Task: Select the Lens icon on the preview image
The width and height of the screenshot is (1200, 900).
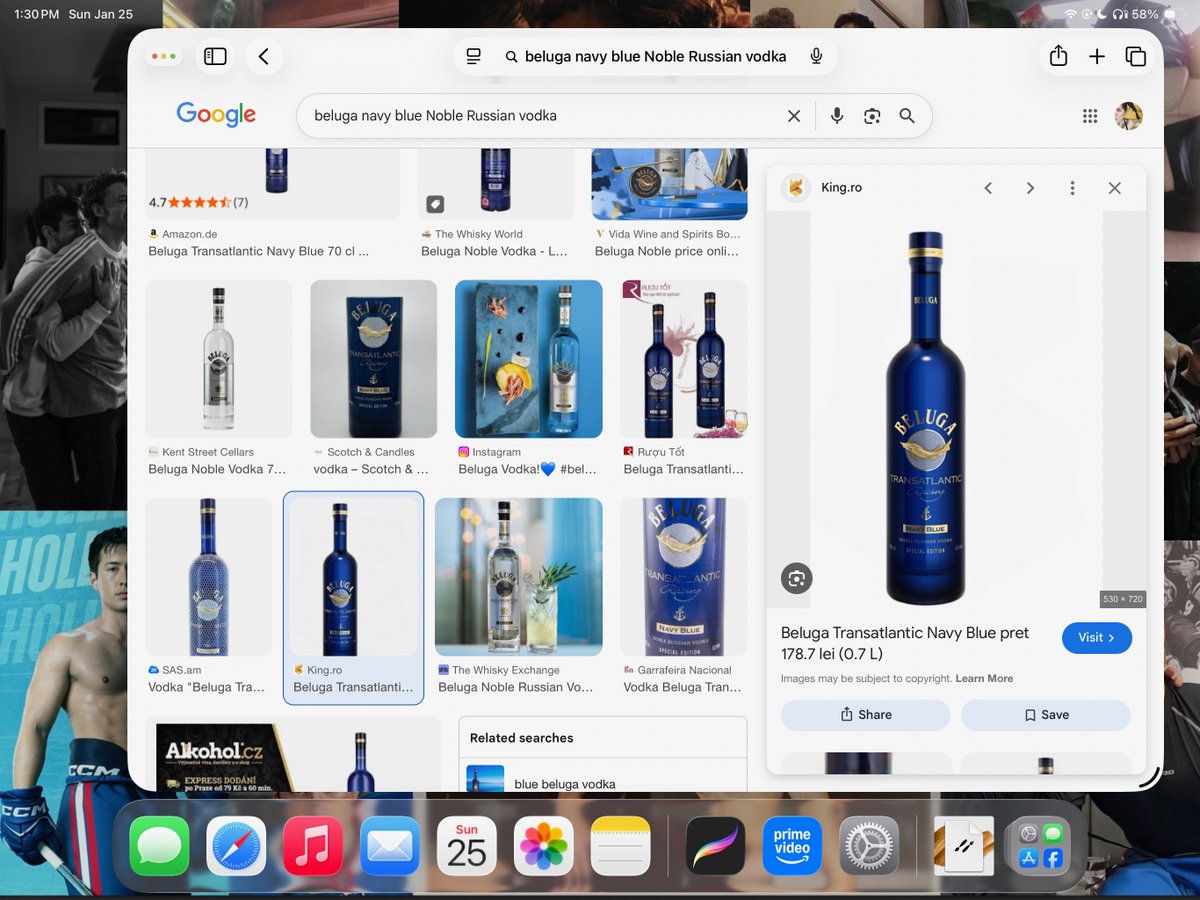Action: 794,578
